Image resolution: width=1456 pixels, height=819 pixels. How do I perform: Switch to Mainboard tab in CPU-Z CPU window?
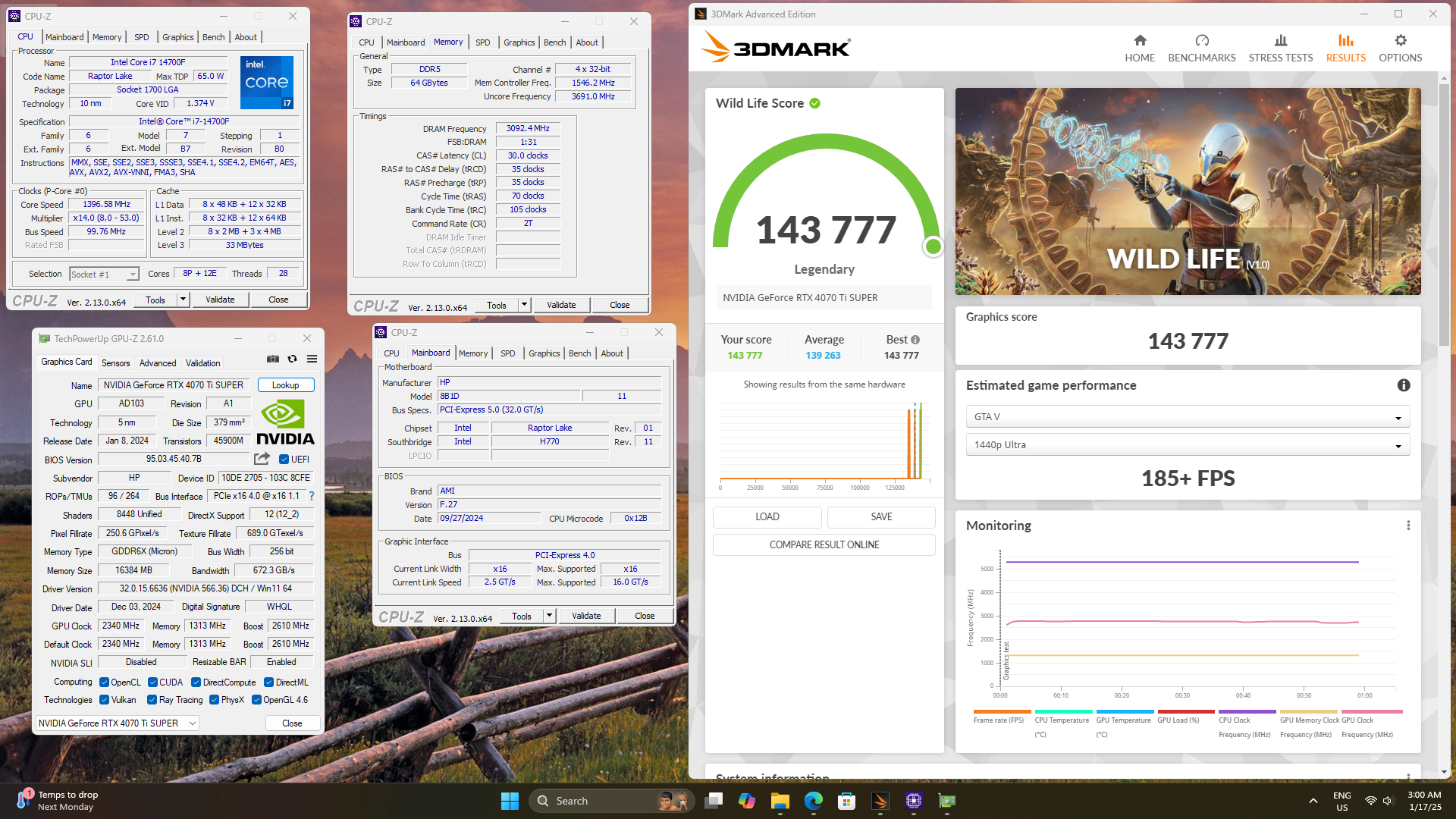click(x=64, y=37)
